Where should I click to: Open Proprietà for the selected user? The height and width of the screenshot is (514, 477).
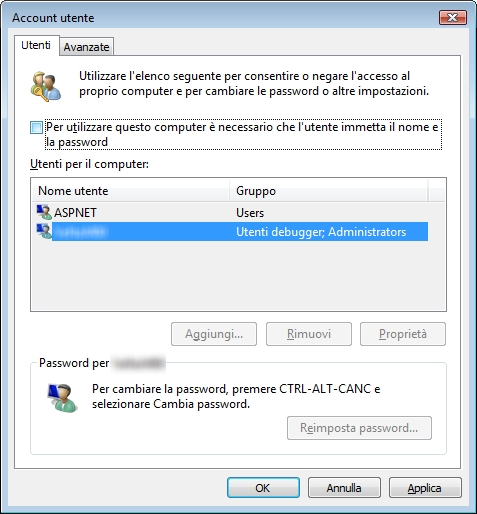click(403, 334)
